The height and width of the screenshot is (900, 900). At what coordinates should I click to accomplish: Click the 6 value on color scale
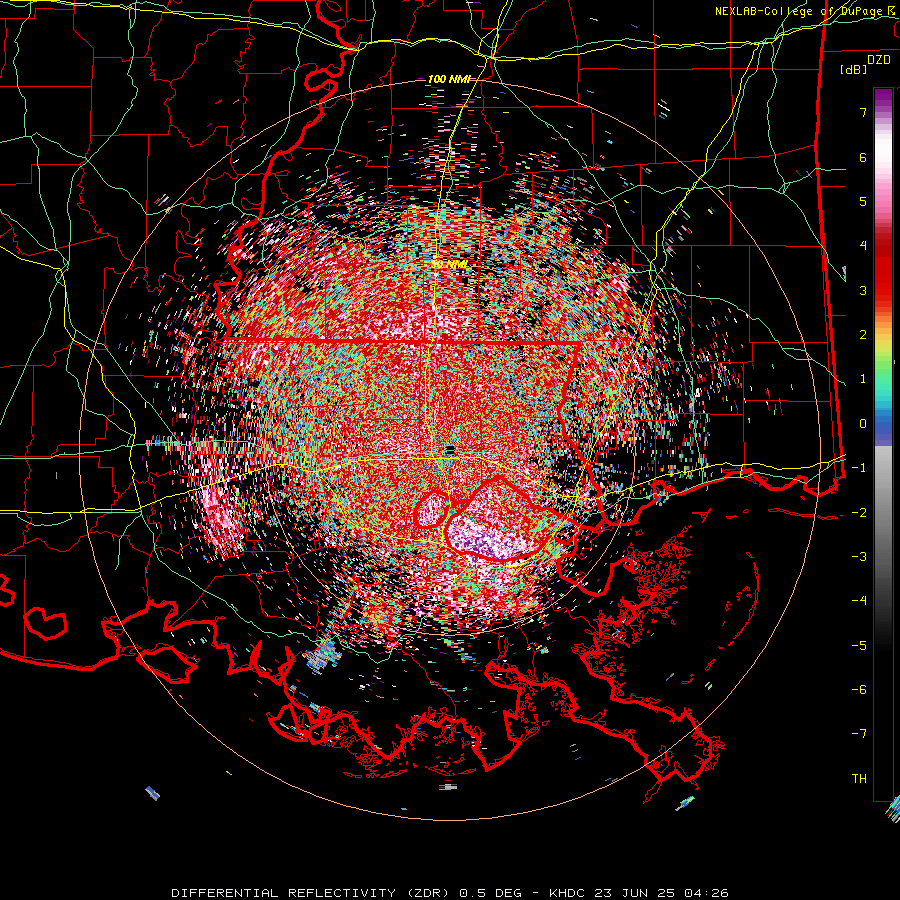click(863, 157)
